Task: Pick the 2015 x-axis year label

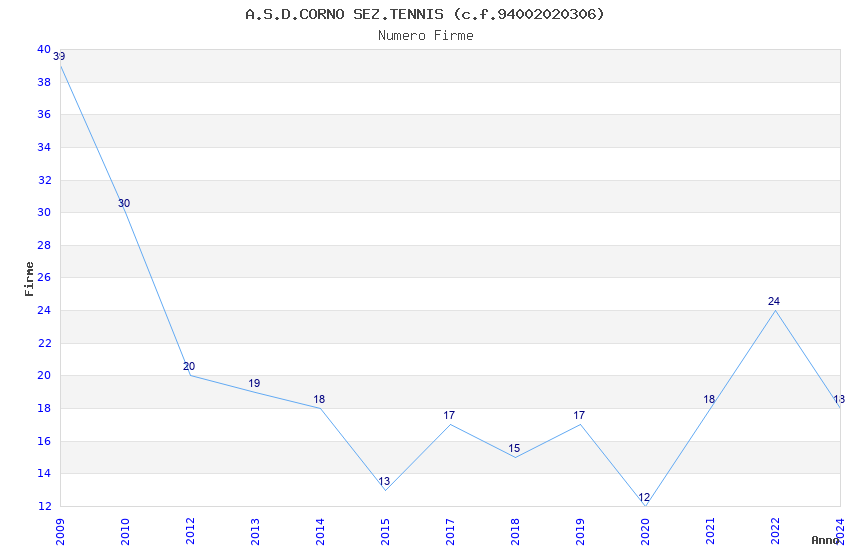Action: [x=385, y=532]
